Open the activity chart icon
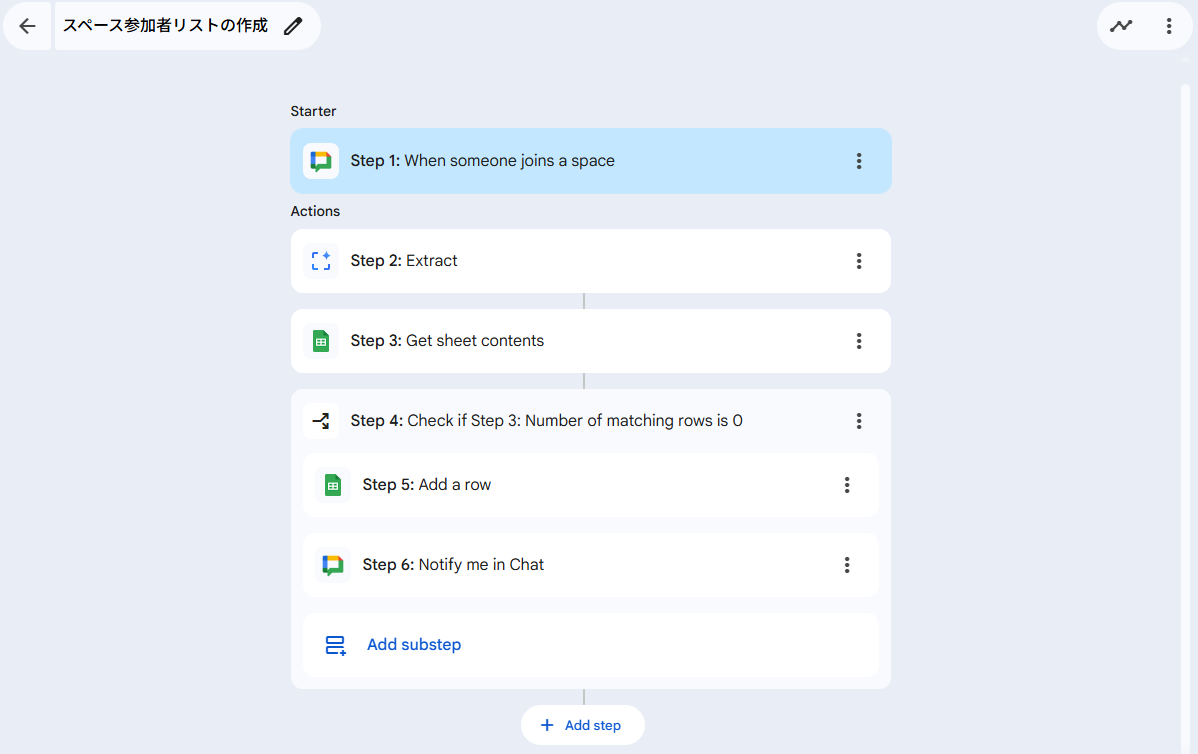This screenshot has height=754, width=1198. click(1121, 26)
